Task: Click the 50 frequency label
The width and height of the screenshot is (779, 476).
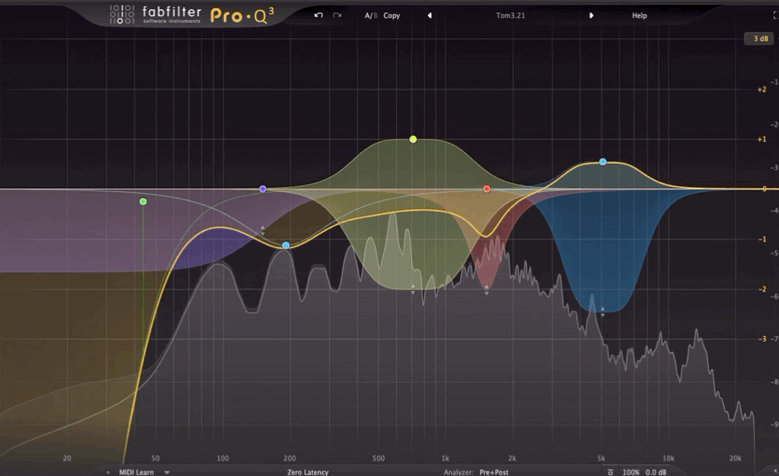Action: tap(156, 458)
